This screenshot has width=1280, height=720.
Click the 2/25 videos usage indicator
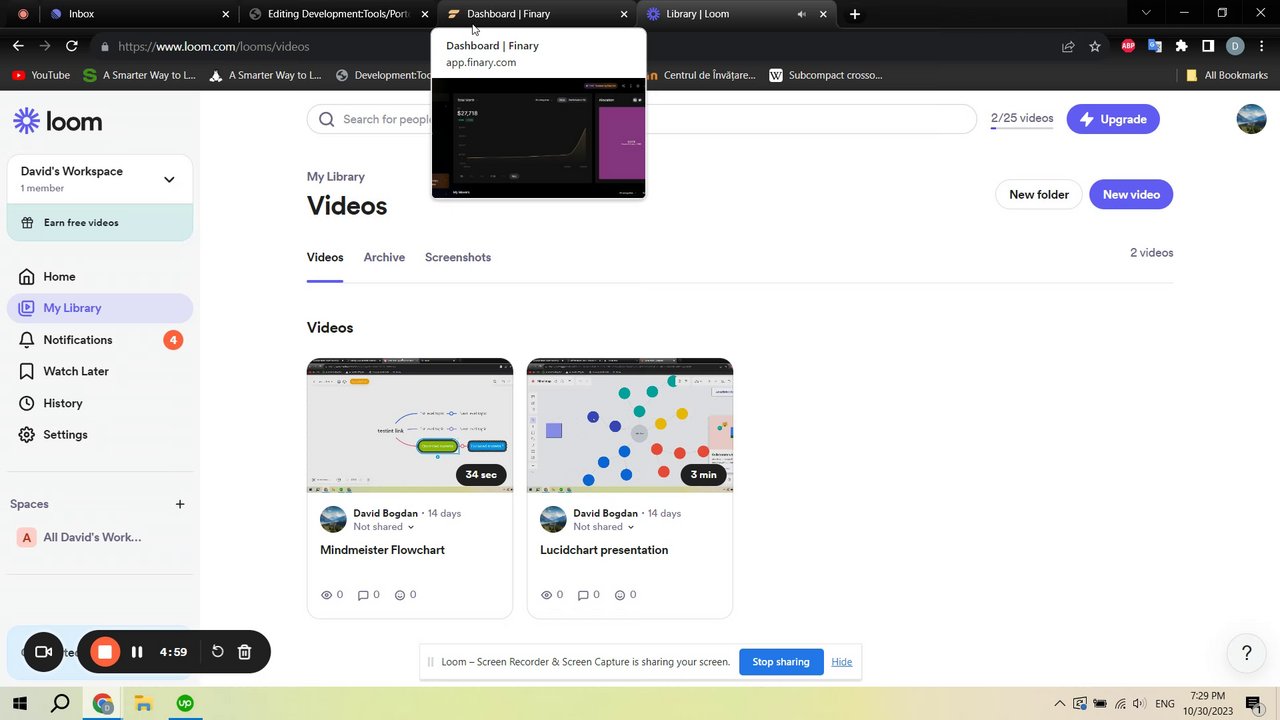1022,119
